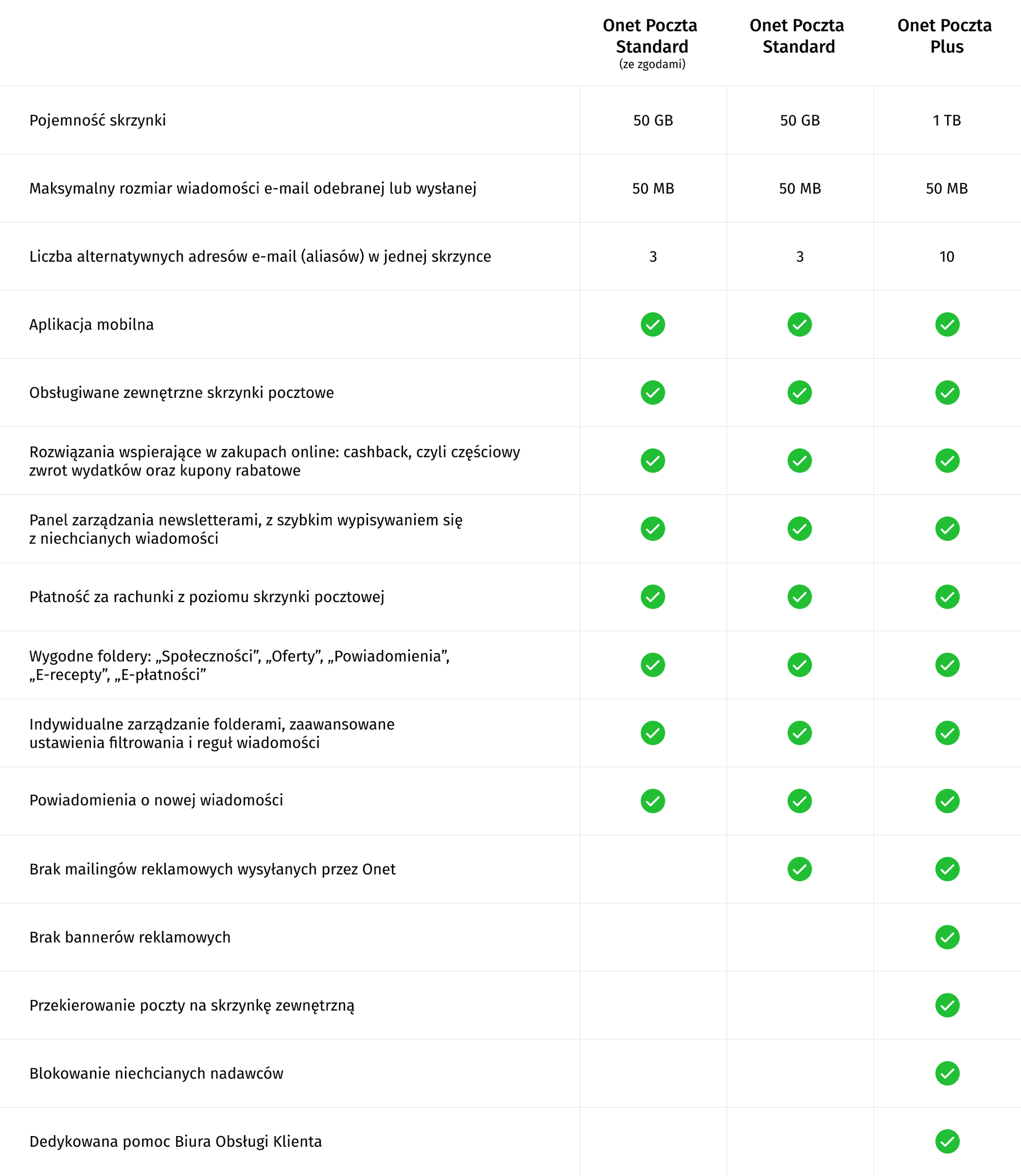
Task: Click Dedykowana pomoc Biura Obsługi Klienta checkmark
Action: tap(947, 1141)
